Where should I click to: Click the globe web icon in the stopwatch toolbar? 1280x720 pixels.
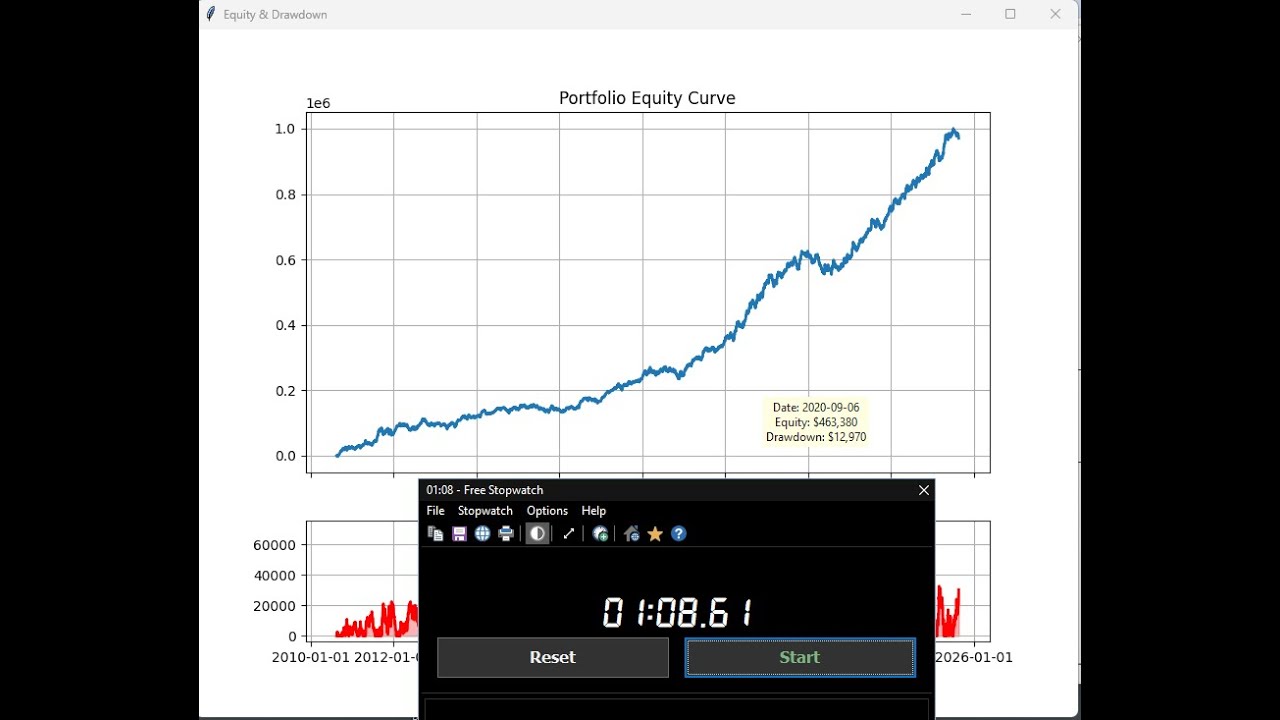[482, 534]
